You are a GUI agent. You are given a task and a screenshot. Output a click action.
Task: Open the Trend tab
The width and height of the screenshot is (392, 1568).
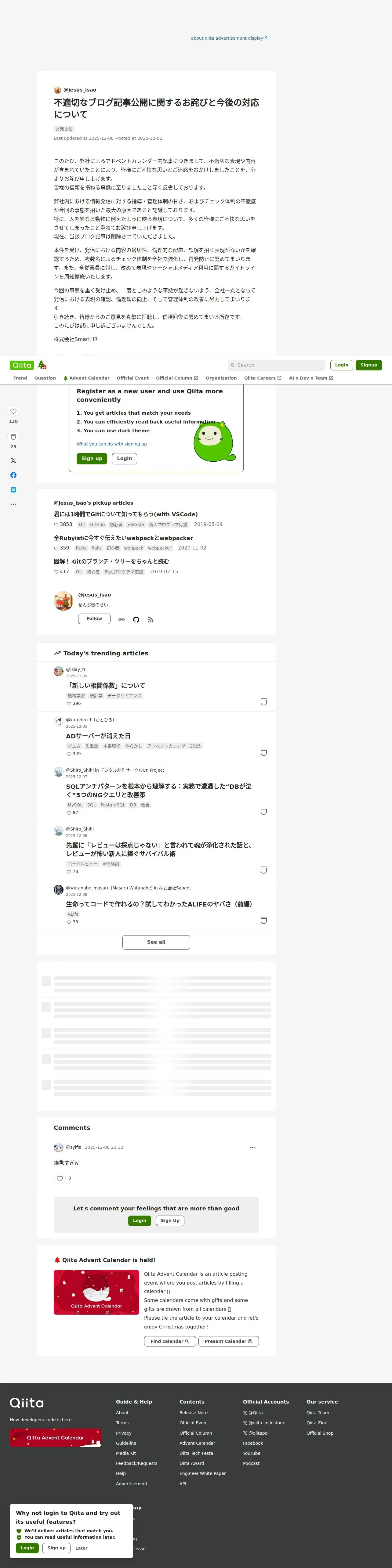tap(20, 378)
